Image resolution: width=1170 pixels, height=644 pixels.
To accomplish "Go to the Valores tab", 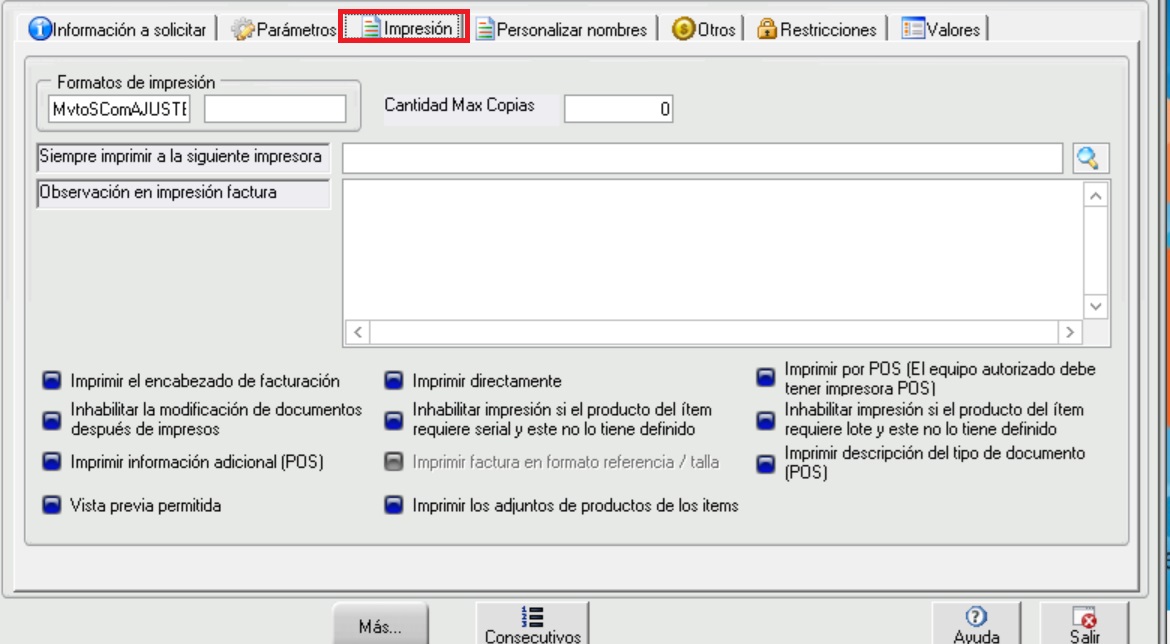I will coord(941,30).
